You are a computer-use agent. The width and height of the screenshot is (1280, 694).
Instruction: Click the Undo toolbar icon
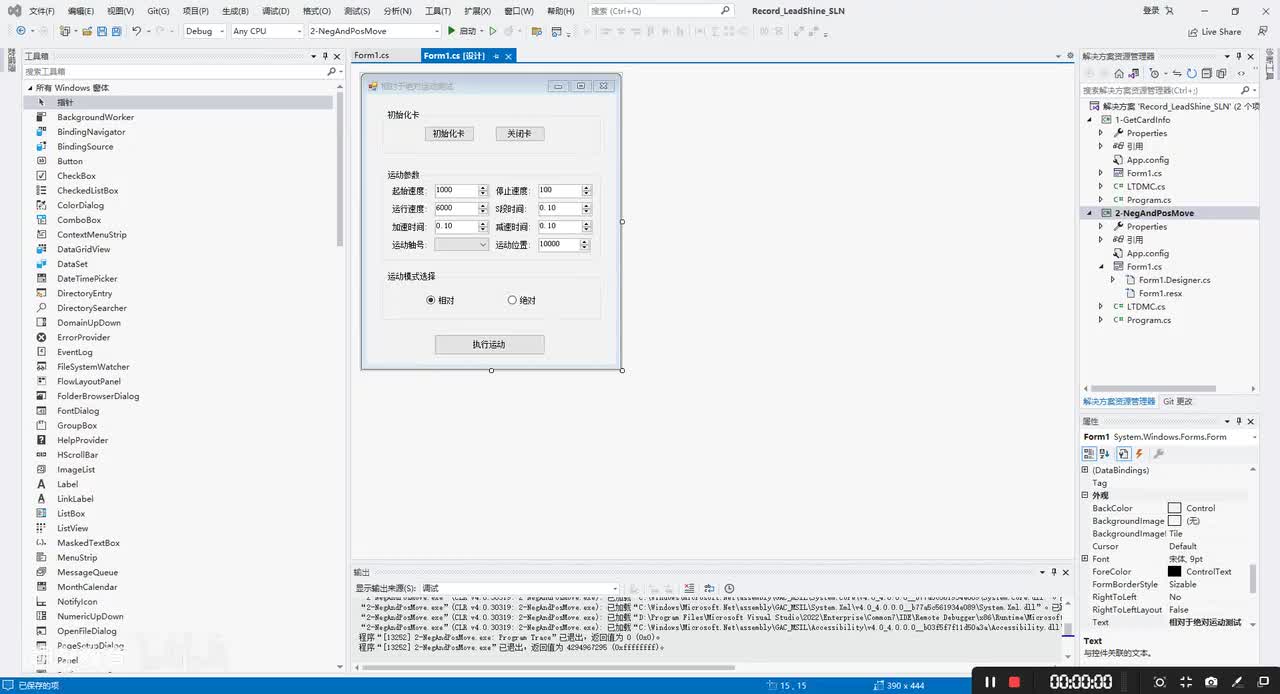pos(137,31)
